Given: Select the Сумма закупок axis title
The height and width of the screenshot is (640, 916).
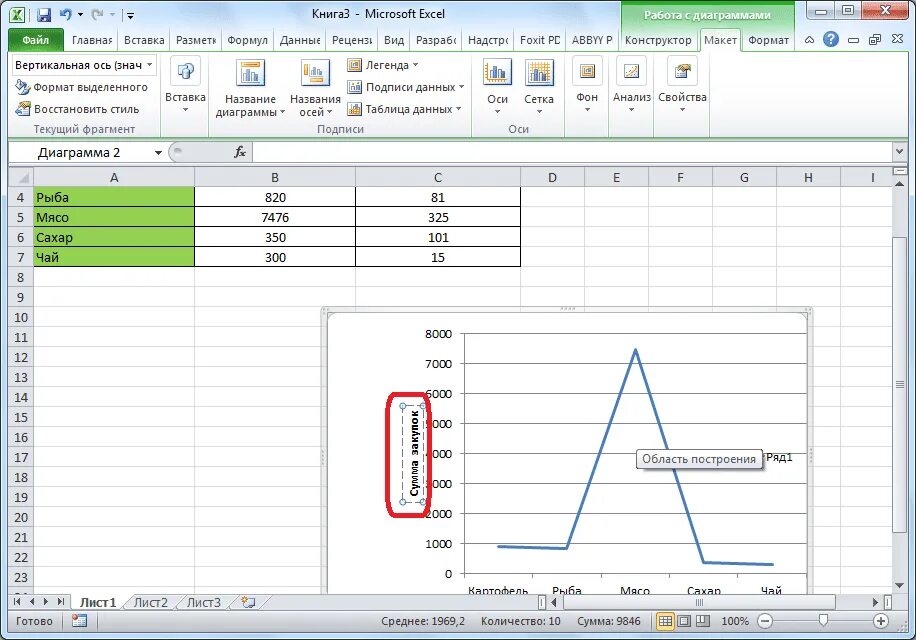Looking at the screenshot, I should [414, 453].
